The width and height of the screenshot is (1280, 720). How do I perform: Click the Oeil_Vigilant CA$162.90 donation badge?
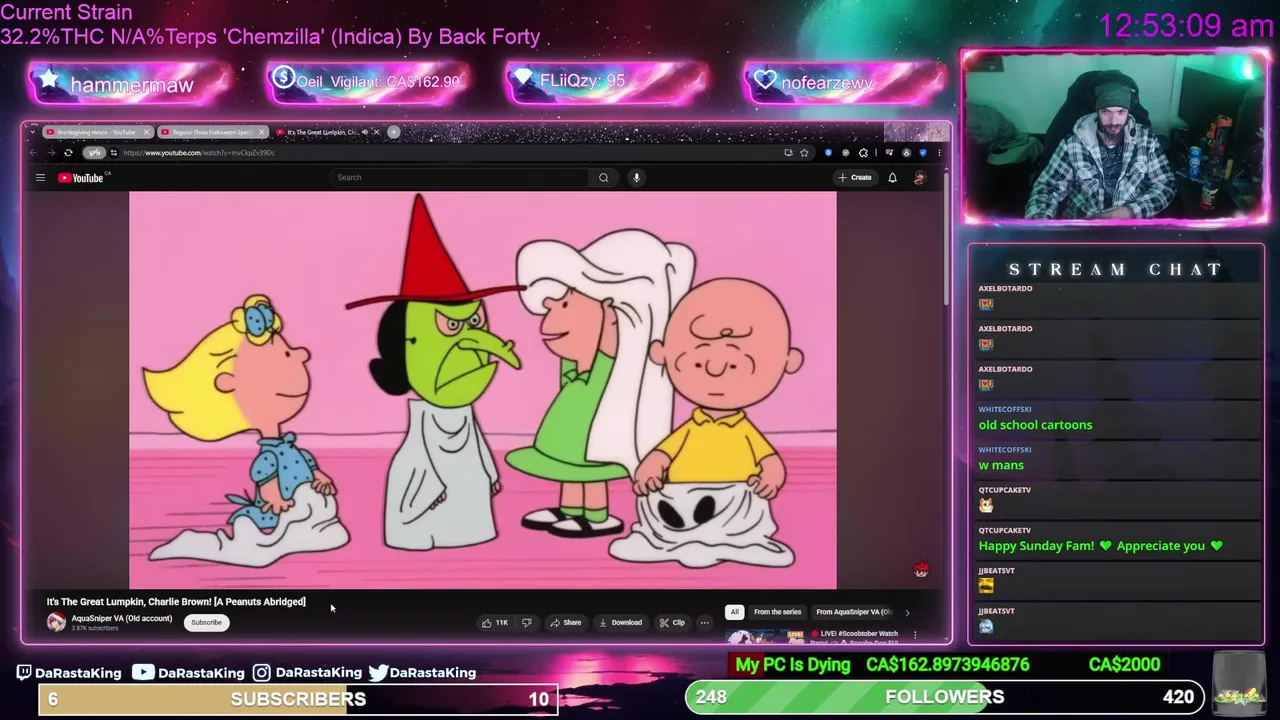(x=368, y=82)
